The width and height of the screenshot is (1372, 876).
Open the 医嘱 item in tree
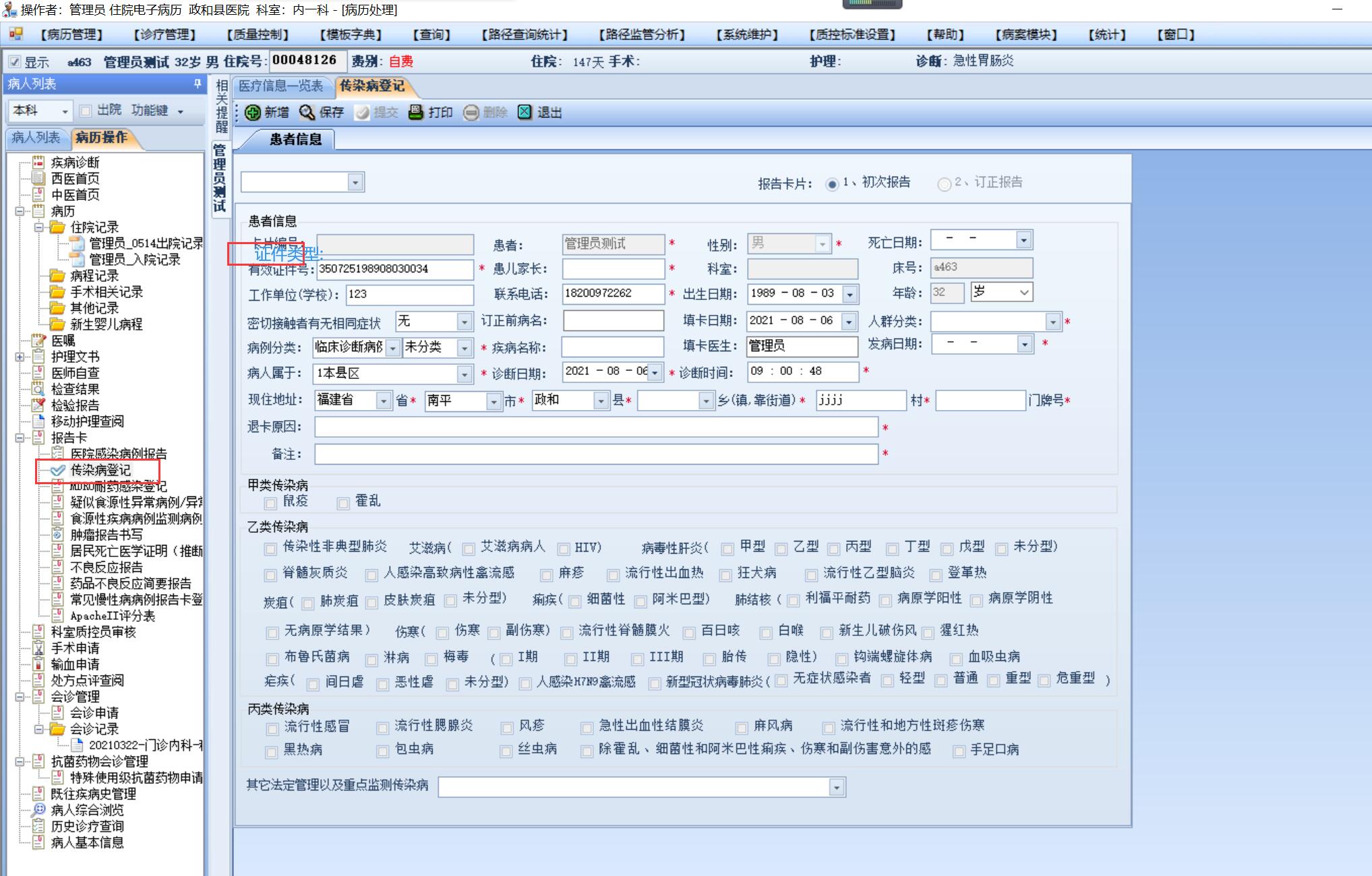click(63, 341)
